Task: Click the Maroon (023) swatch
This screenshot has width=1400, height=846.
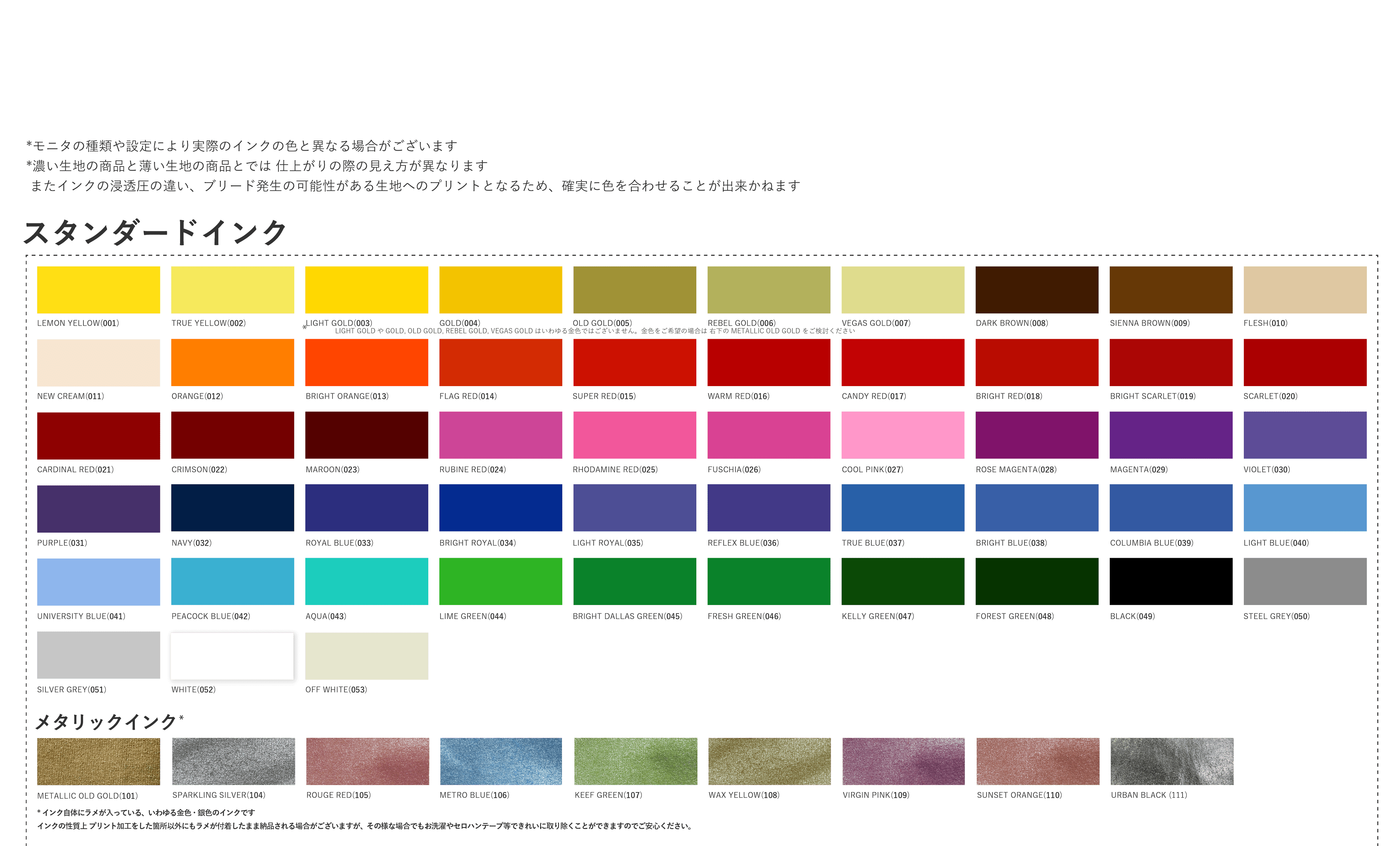Action: 367,435
